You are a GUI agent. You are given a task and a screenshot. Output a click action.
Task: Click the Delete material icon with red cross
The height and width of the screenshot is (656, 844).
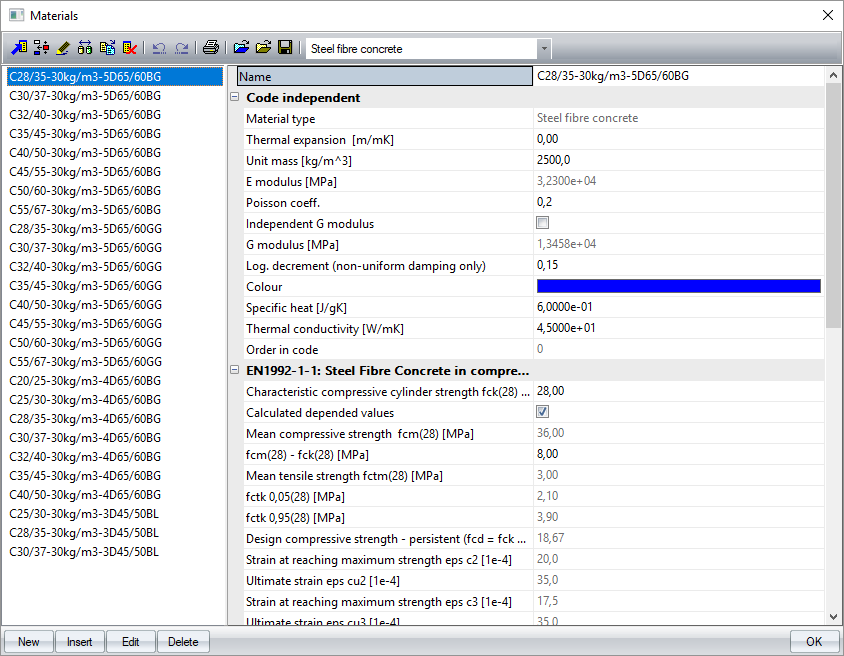click(x=129, y=46)
